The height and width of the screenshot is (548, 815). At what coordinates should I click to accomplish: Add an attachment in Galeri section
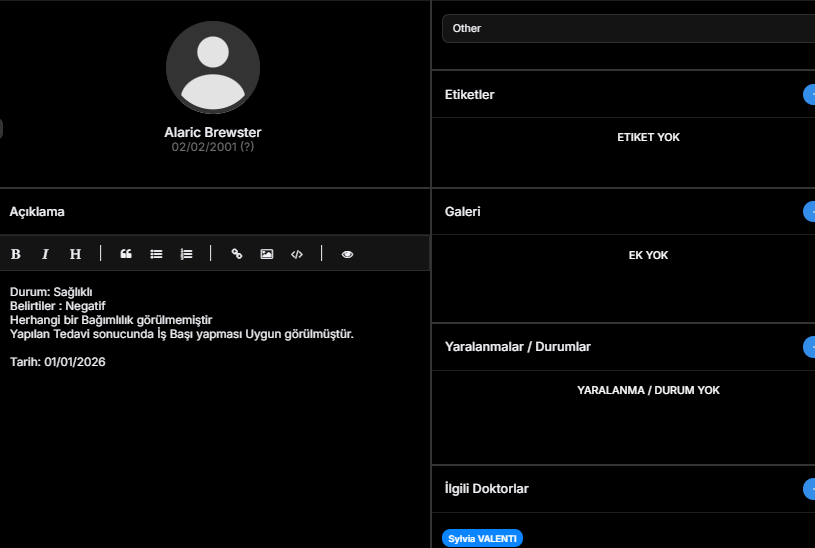click(810, 212)
